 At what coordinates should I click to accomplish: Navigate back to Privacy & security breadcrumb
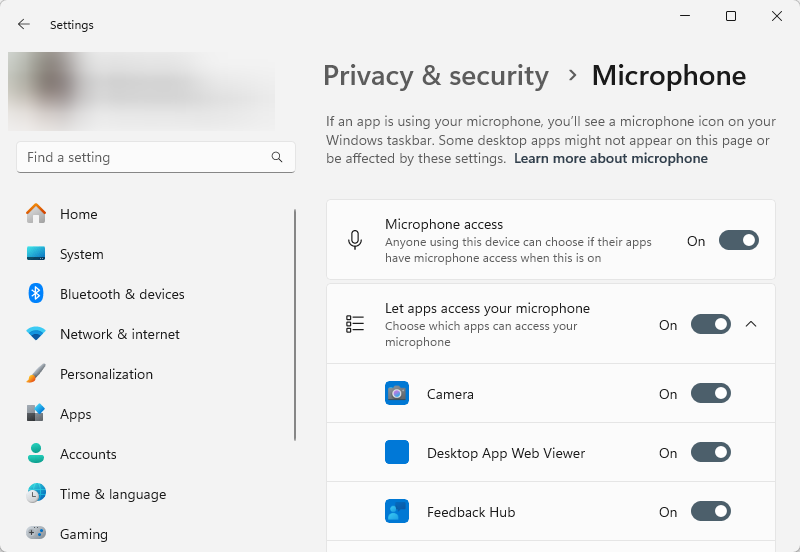click(x=436, y=76)
